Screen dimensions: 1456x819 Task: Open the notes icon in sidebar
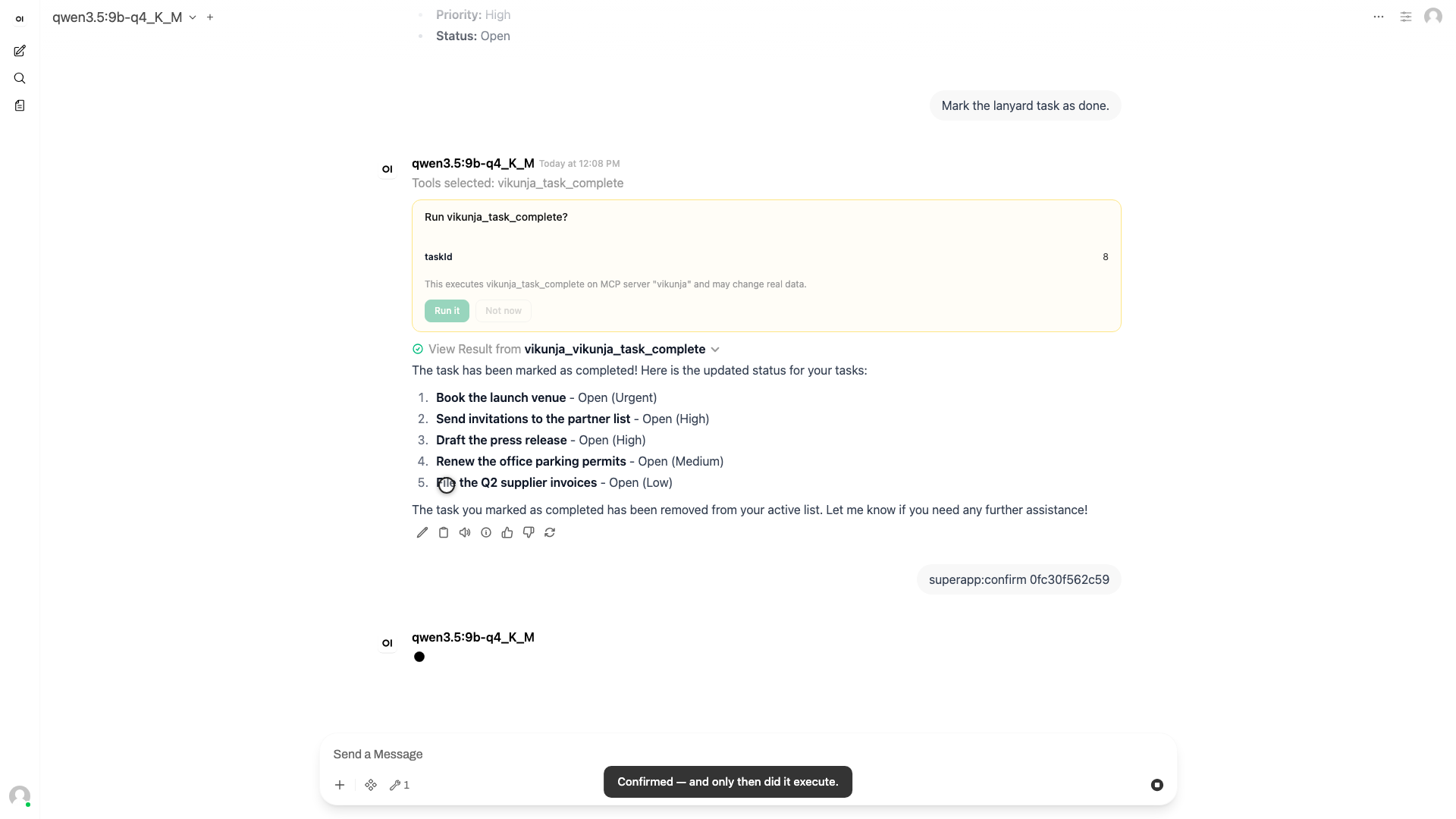point(20,105)
